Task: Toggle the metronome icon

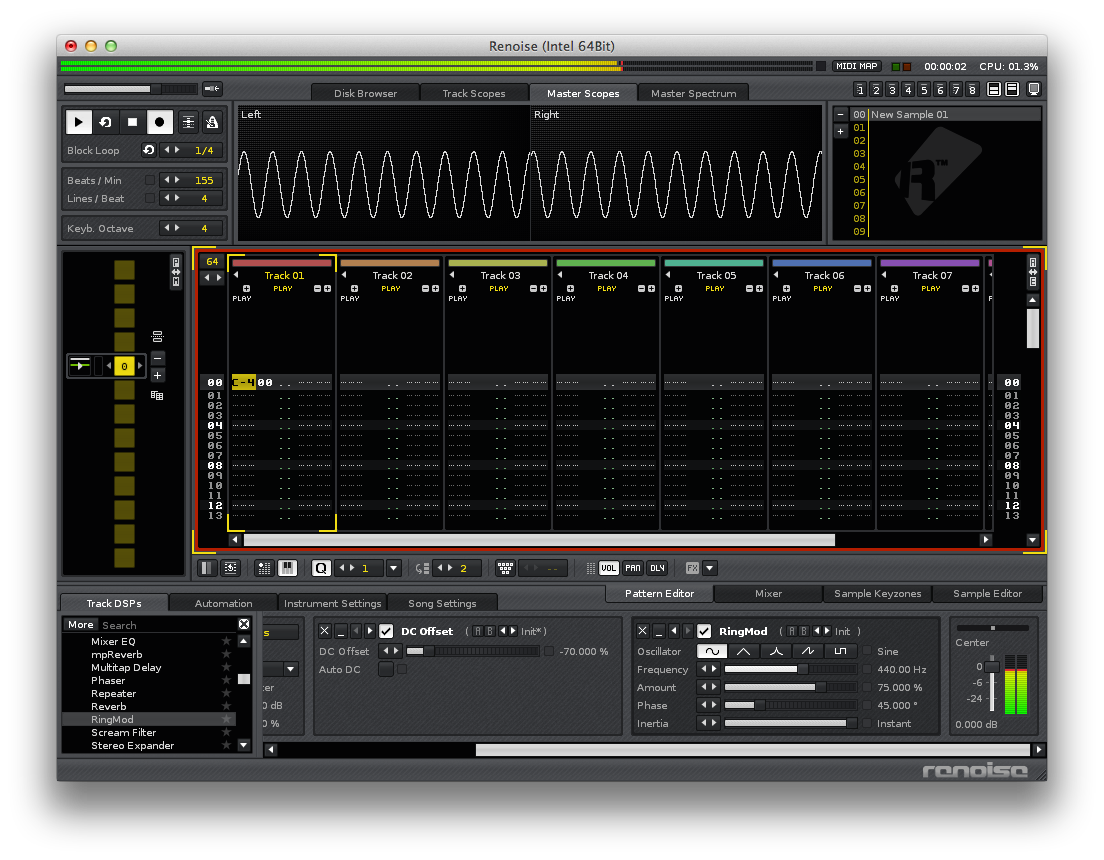Action: point(212,122)
